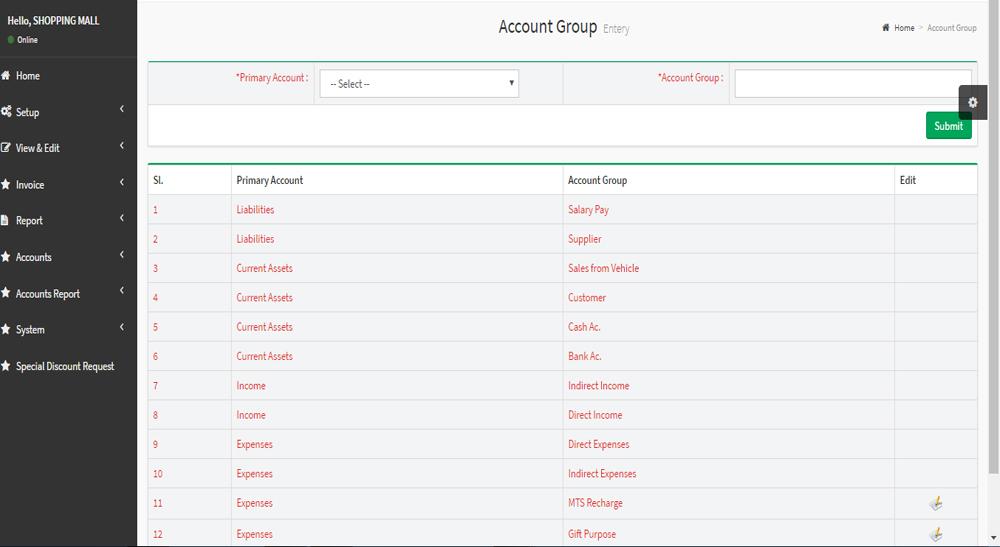Viewport: 1000px width, 547px height.
Task: Expand the Setup menu chevron
Action: click(122, 109)
